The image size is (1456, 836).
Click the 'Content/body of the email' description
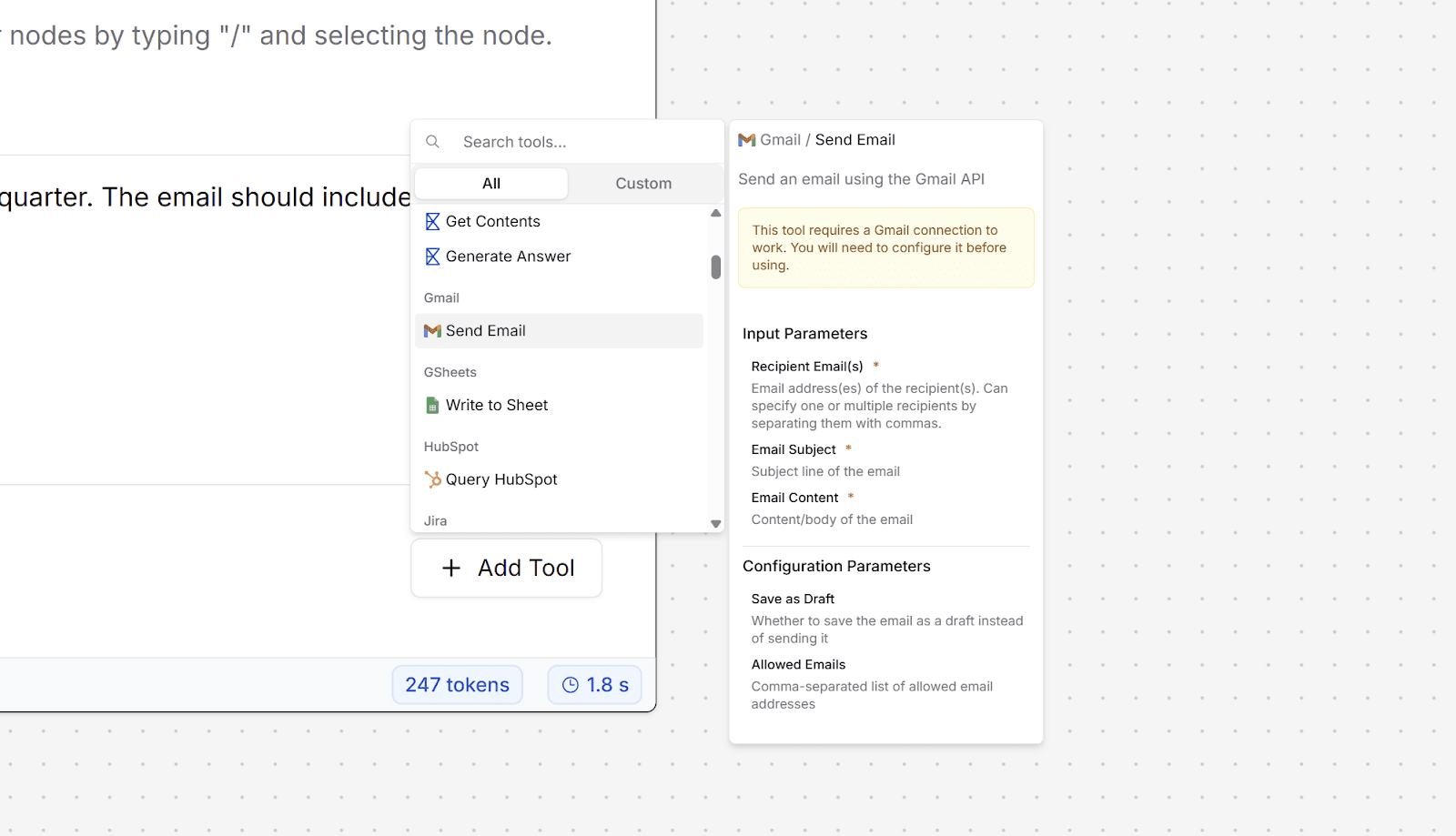(x=832, y=520)
